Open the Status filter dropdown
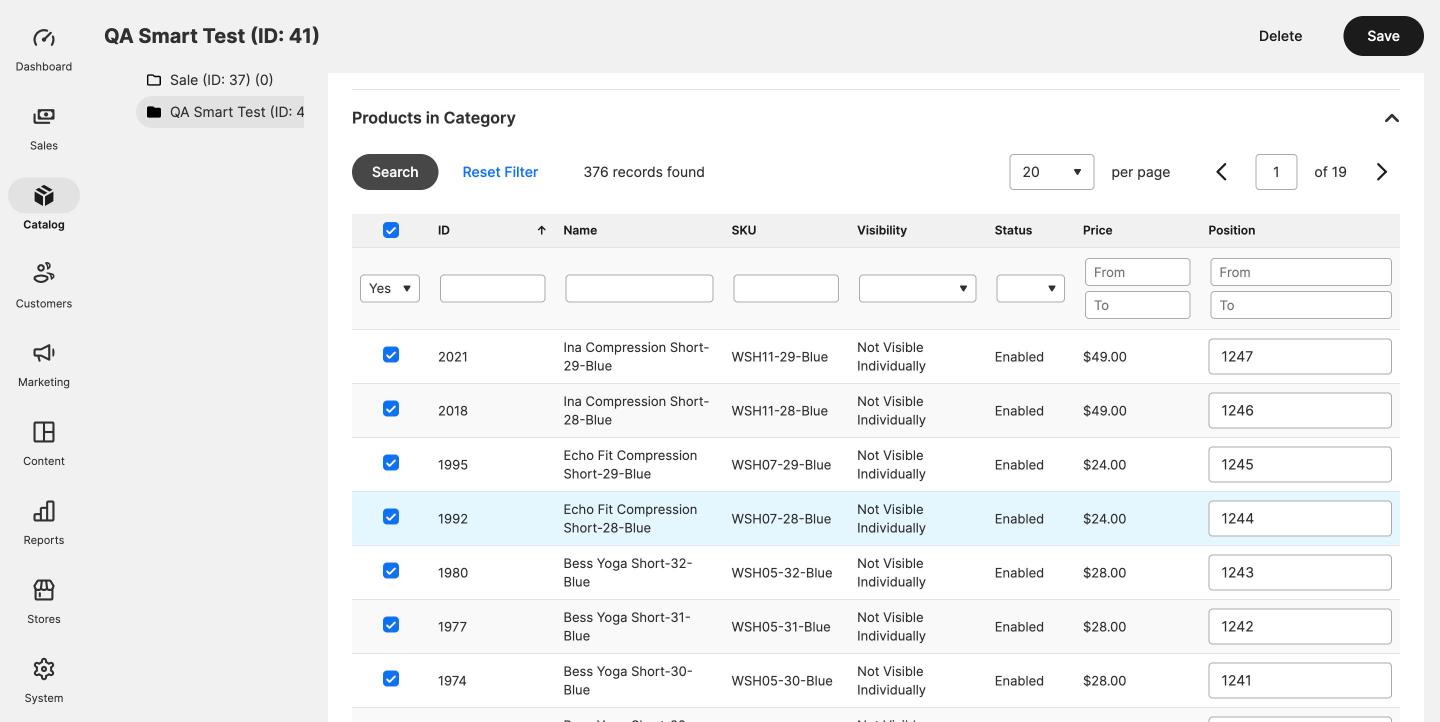Screen dimensions: 1440x722 [x=1030, y=288]
